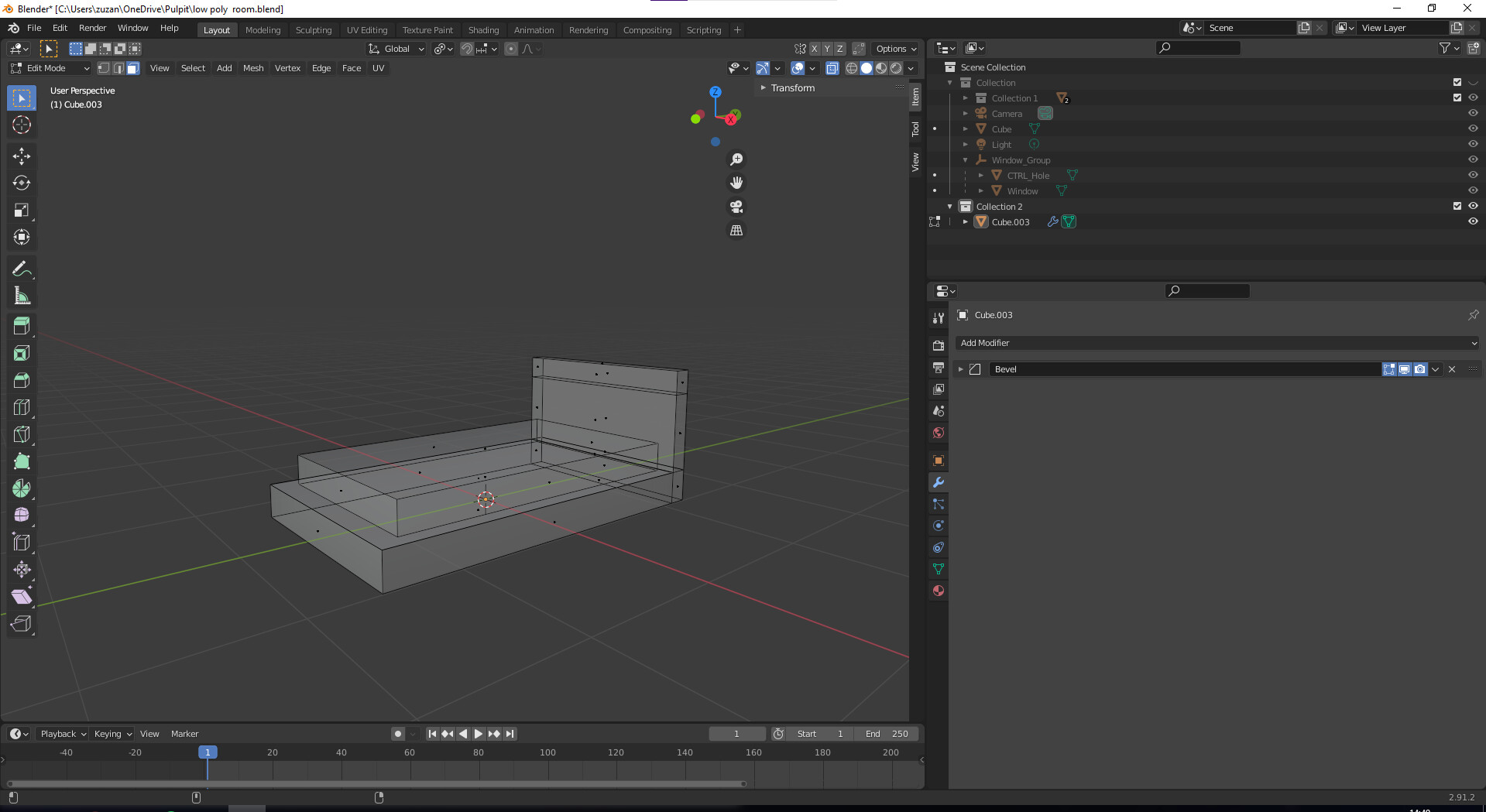Switch to face select mode
Screen dimensions: 1486x812
(x=133, y=68)
